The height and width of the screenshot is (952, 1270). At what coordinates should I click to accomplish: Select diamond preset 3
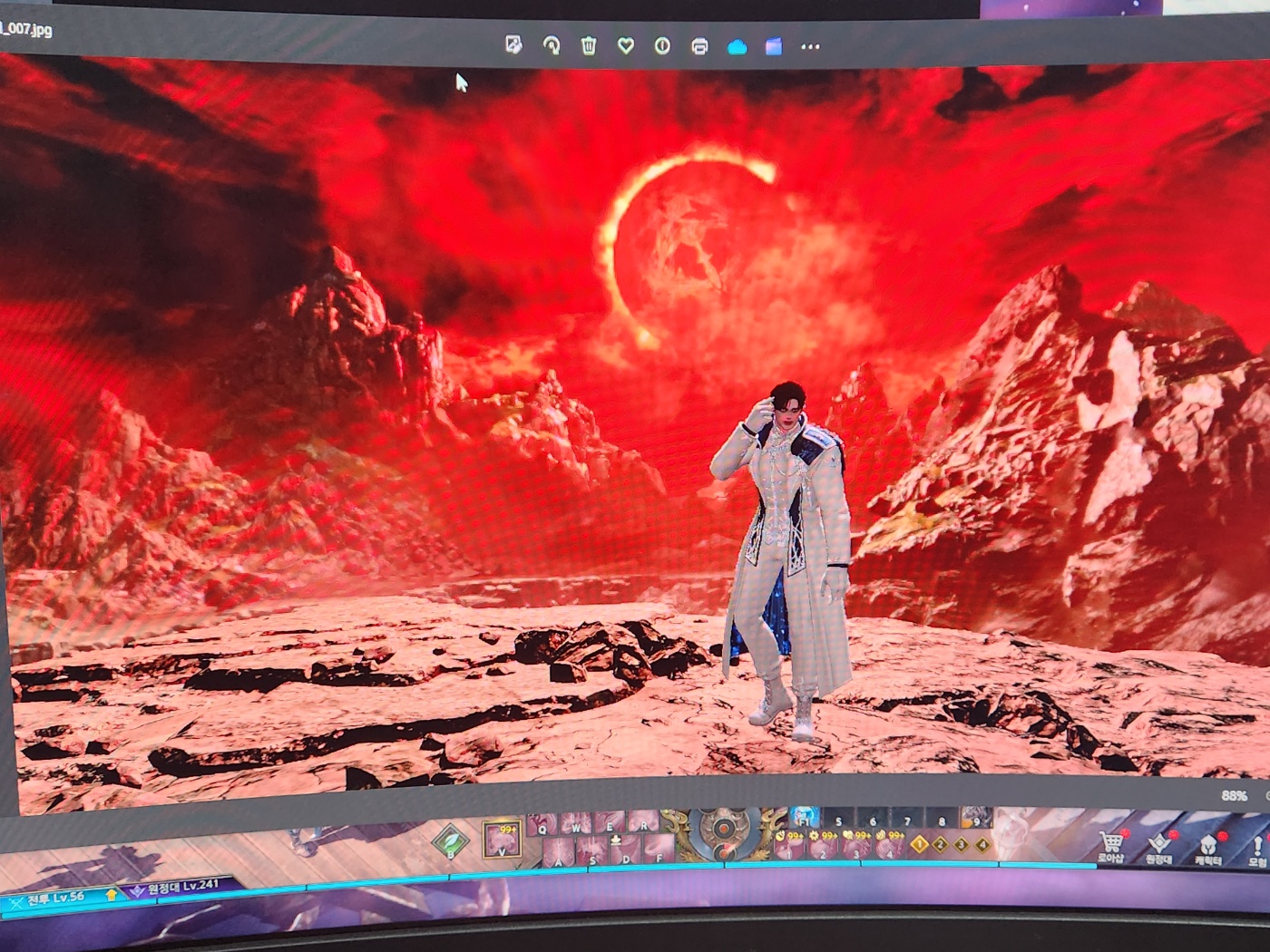point(961,844)
